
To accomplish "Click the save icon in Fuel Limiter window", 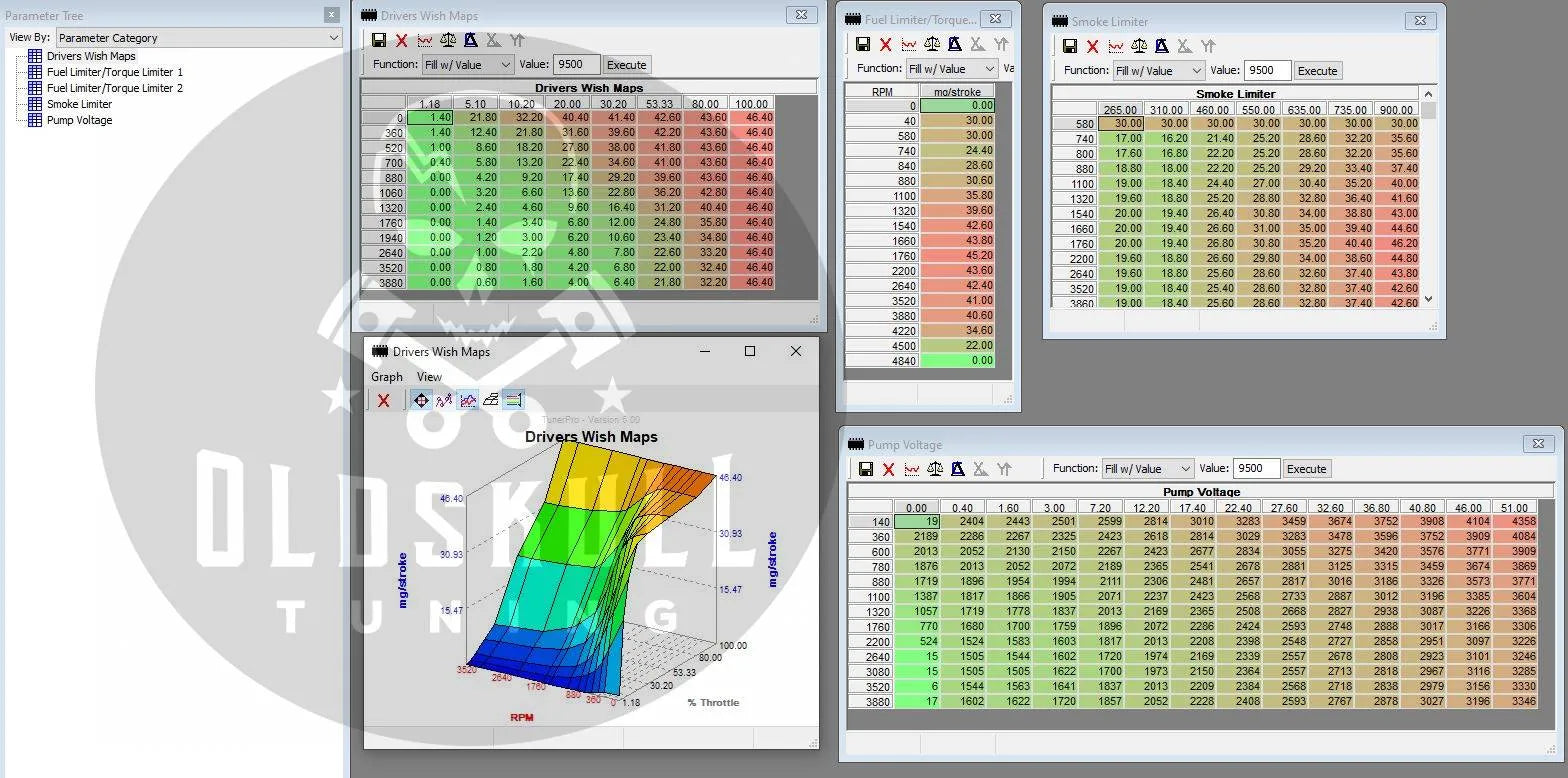I will click(863, 45).
